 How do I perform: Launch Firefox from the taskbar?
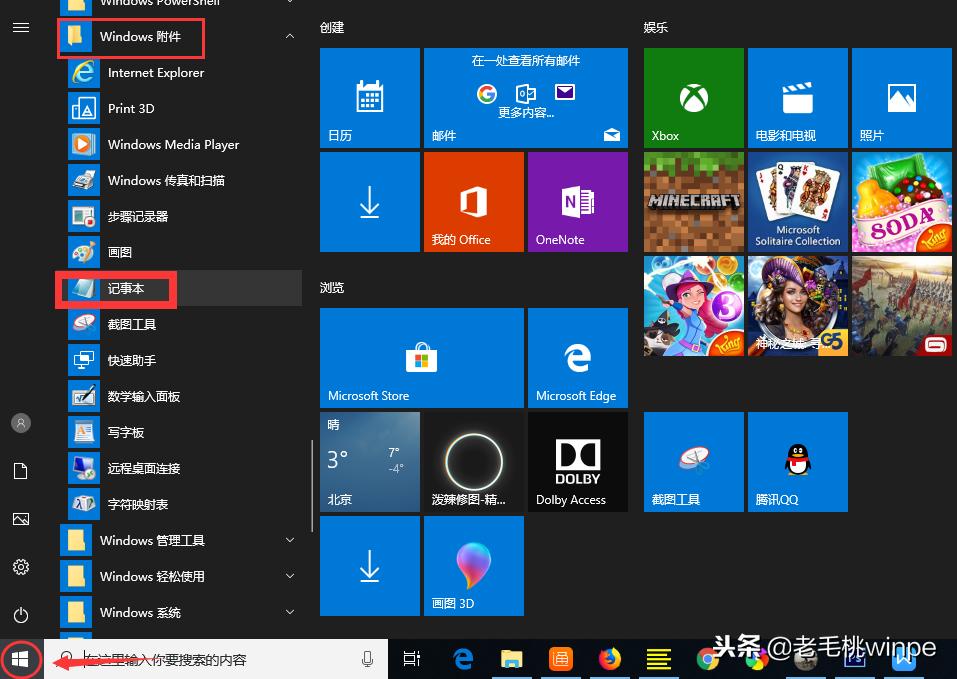tap(610, 659)
